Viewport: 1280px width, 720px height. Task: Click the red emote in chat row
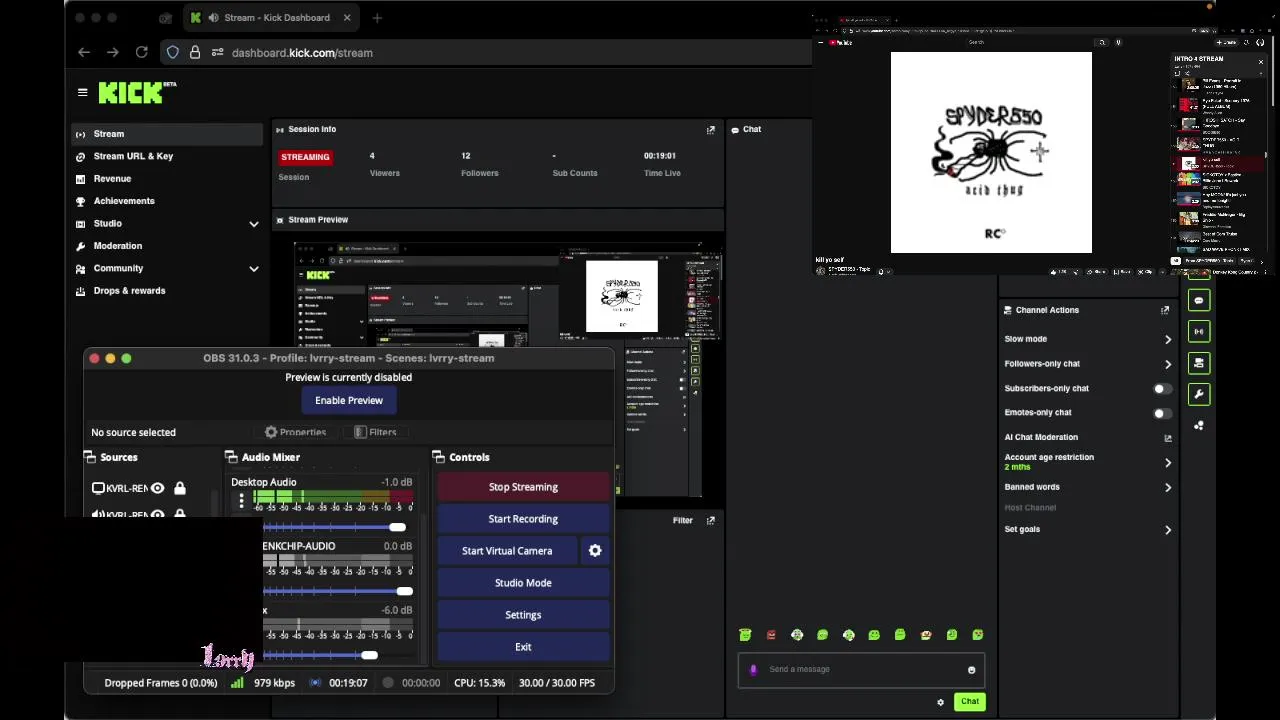(x=771, y=635)
